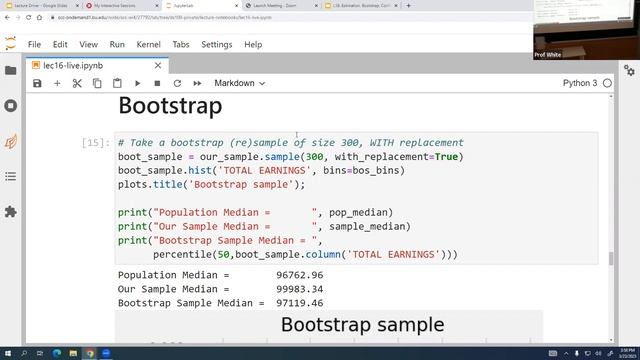Open the cell type Markdown dropdown
The image size is (640, 360).
(240, 83)
